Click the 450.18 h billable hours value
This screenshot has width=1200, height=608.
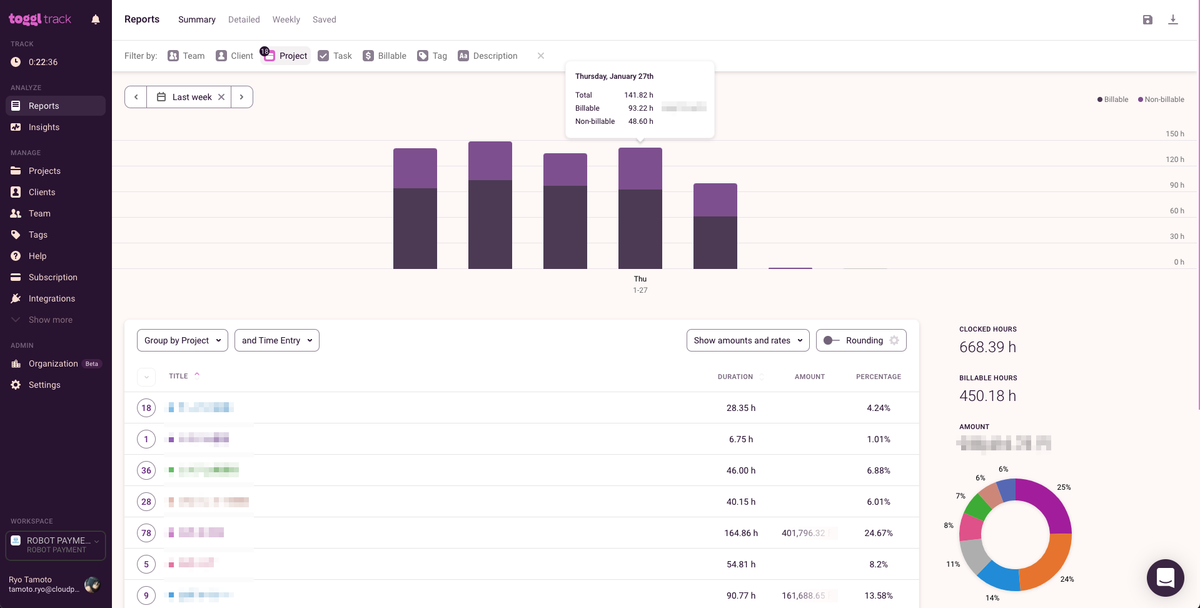click(x=988, y=396)
